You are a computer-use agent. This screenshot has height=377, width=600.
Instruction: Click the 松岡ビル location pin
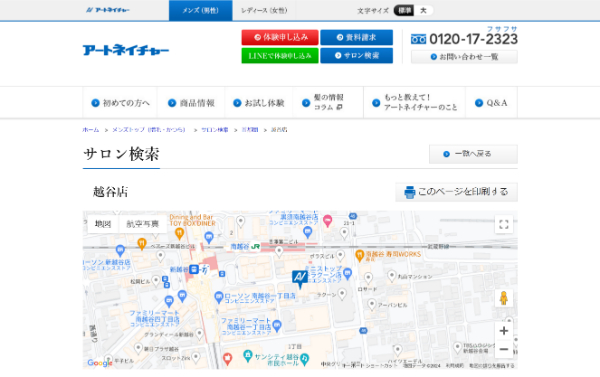click(156, 281)
